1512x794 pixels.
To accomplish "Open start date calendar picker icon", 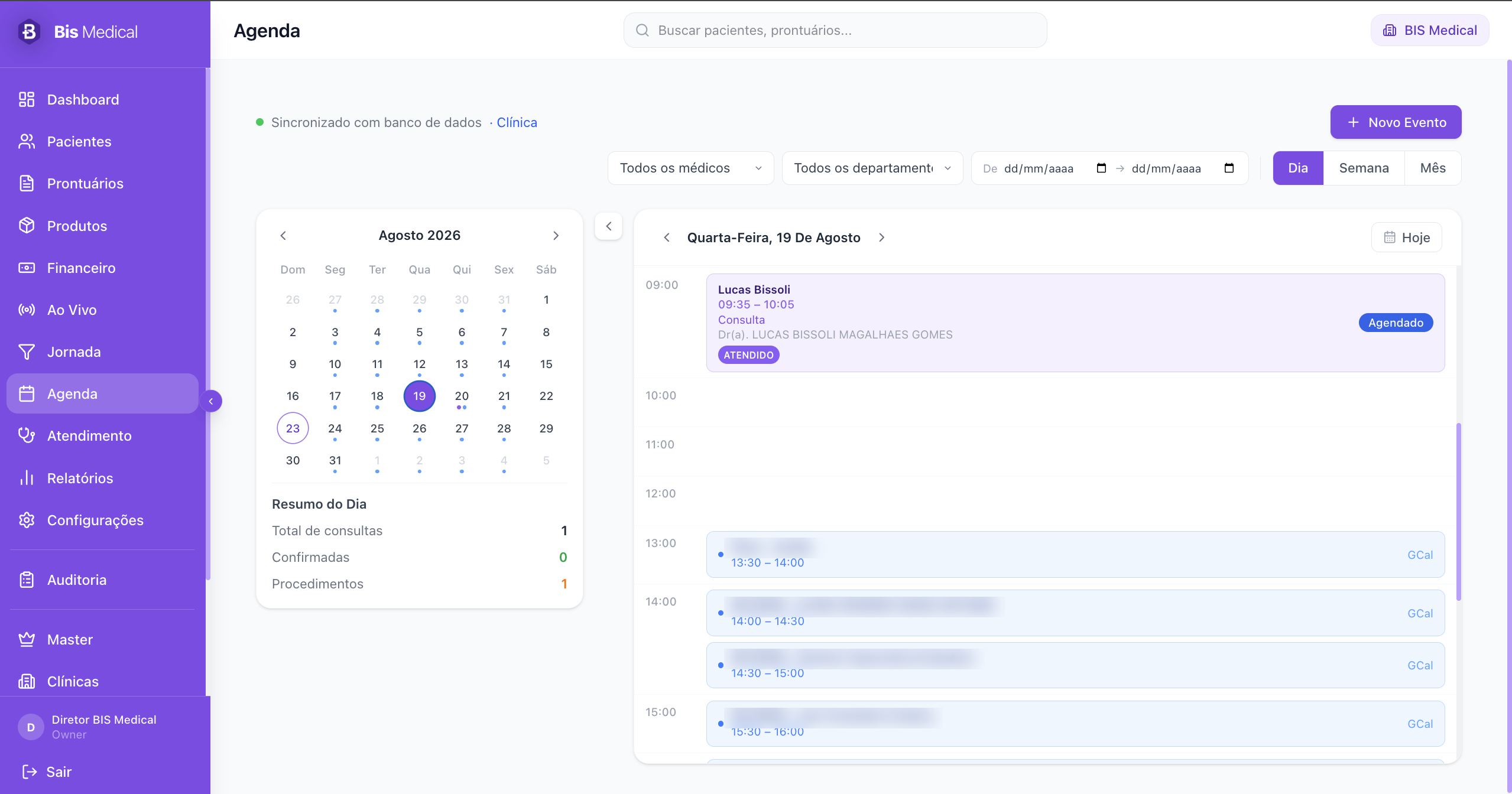I will coord(1101,168).
